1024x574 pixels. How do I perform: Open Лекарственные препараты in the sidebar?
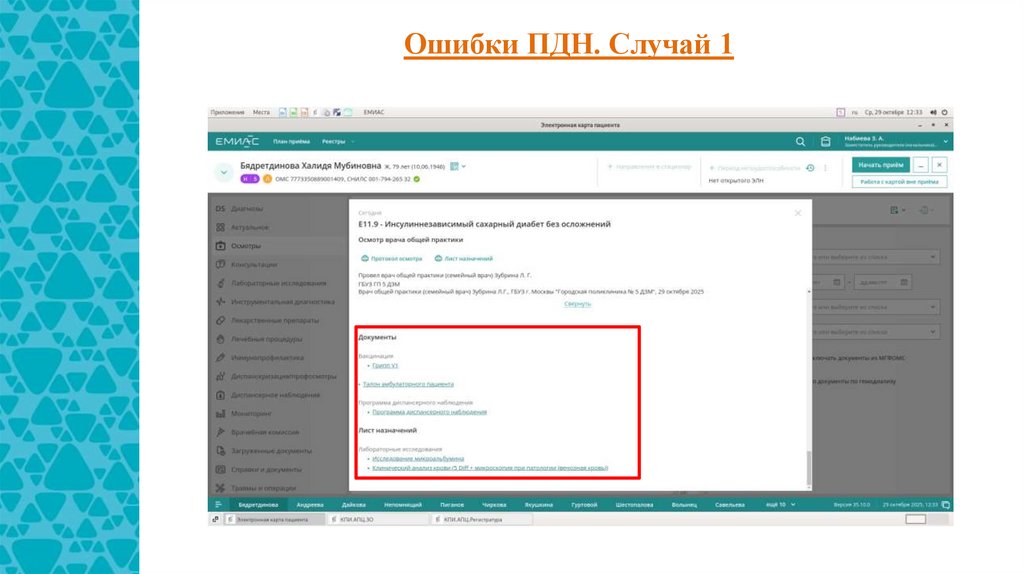coord(274,321)
